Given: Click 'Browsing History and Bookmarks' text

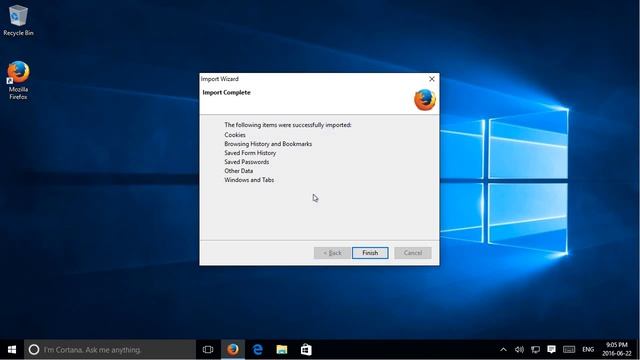Looking at the screenshot, I should [268, 144].
